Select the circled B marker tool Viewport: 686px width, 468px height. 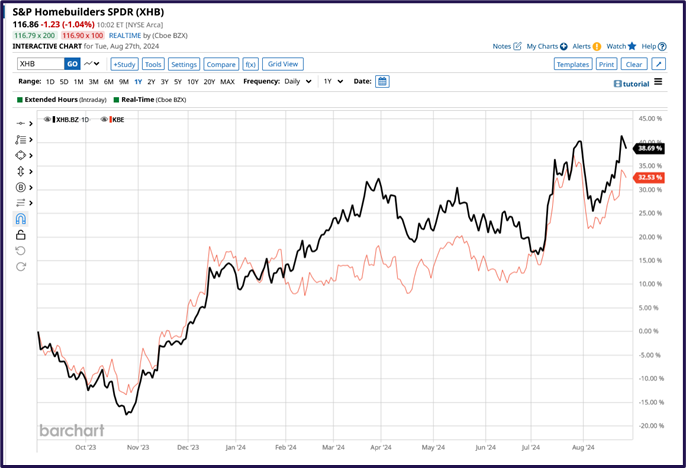coord(21,188)
